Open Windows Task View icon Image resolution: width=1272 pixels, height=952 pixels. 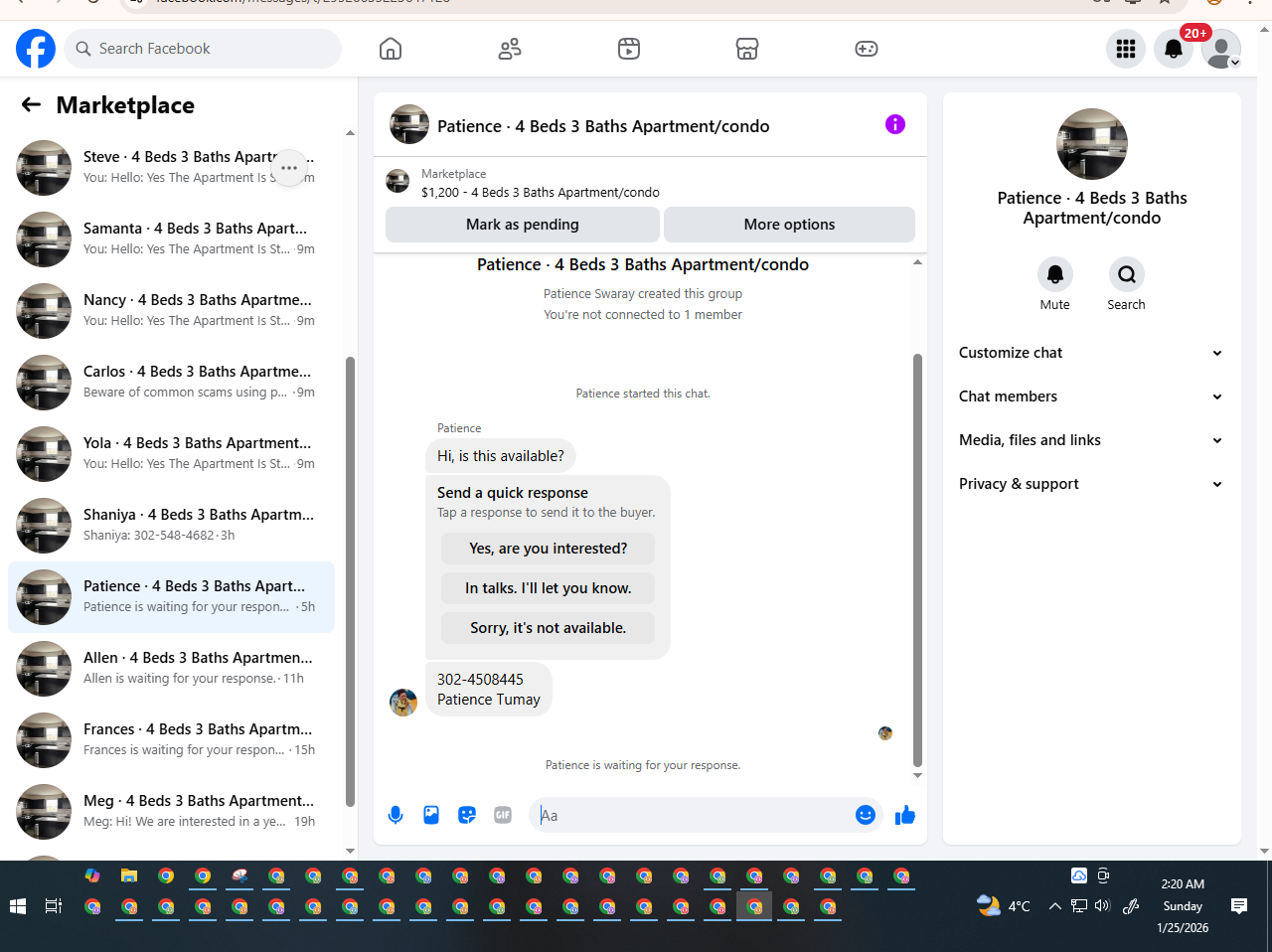[54, 906]
